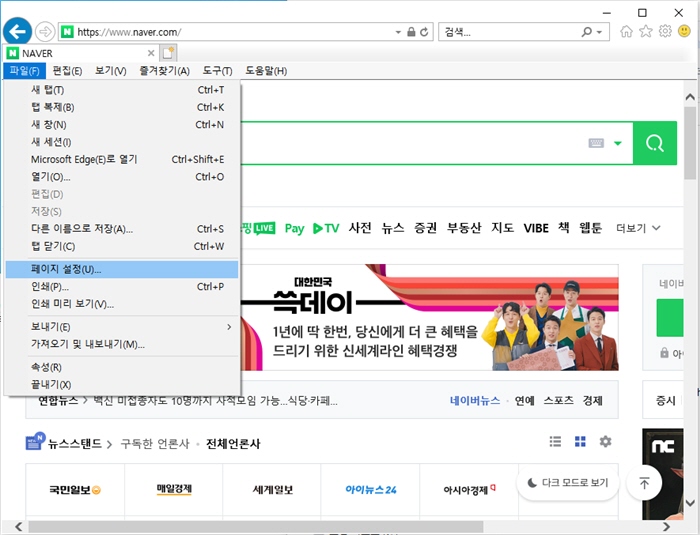
Task: Choose 새 탭(T) from File menu
Action: [122, 90]
